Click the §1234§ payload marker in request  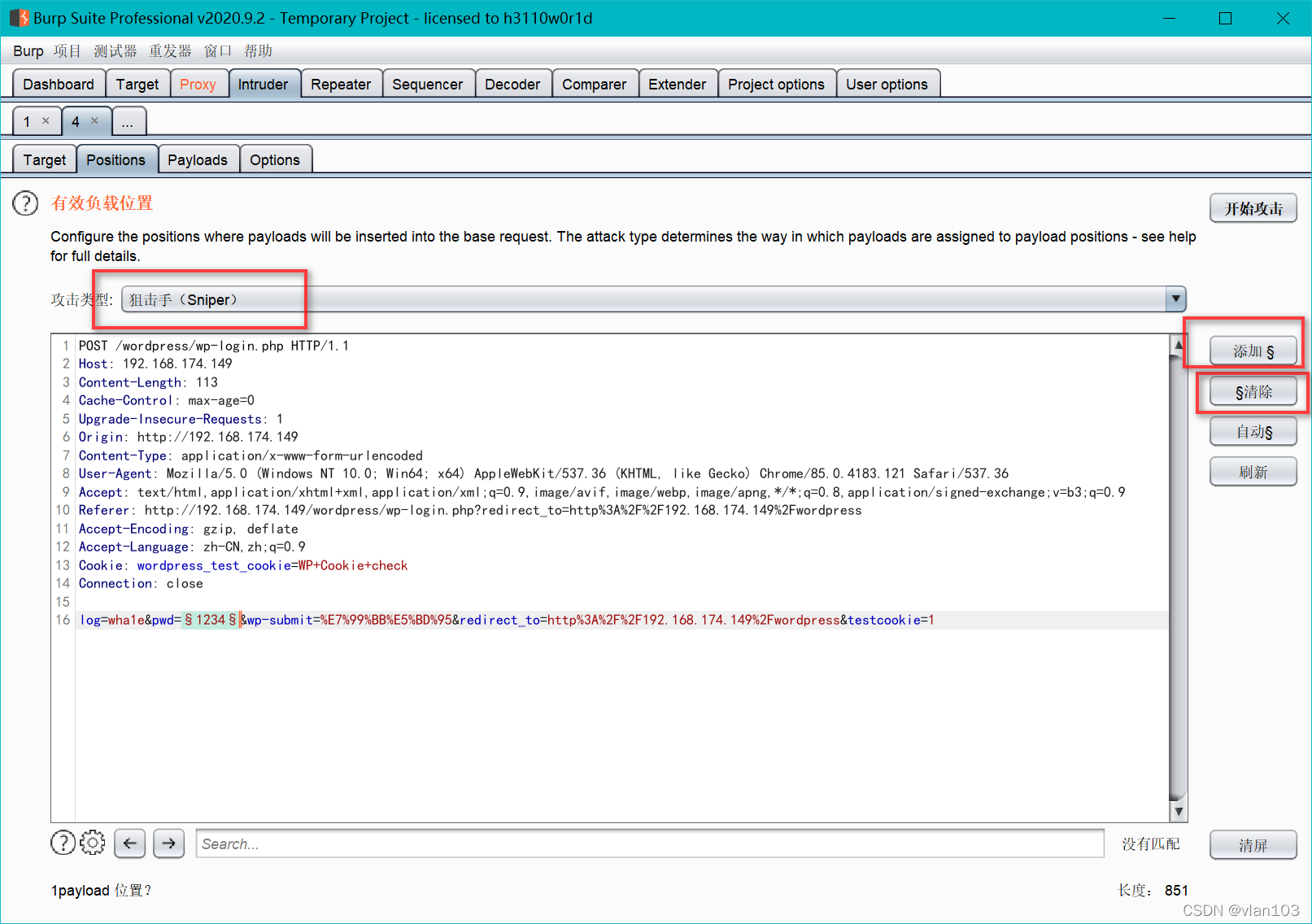[x=211, y=620]
